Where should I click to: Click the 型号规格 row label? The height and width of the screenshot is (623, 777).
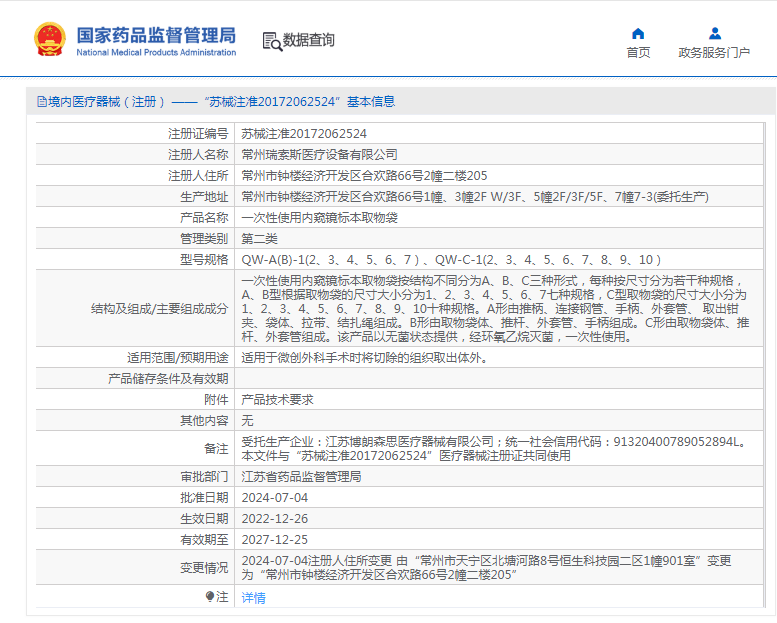click(204, 260)
